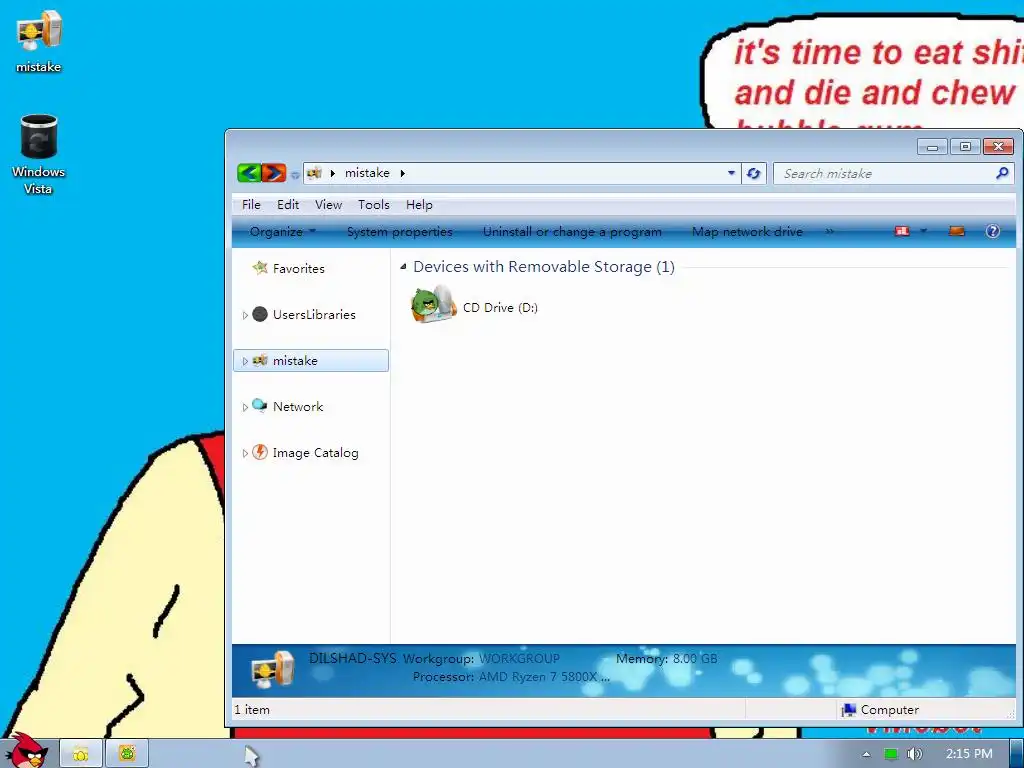Click the Show desktop strip at the taskbar's end
The width and height of the screenshot is (1024, 768).
pyautogui.click(x=1017, y=754)
